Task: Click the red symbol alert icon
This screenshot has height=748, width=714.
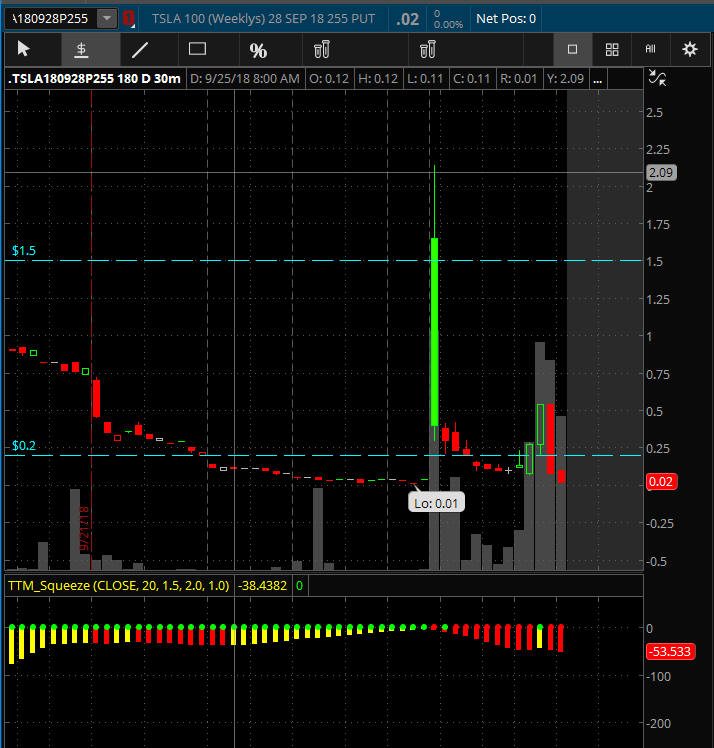Action: tap(129, 18)
